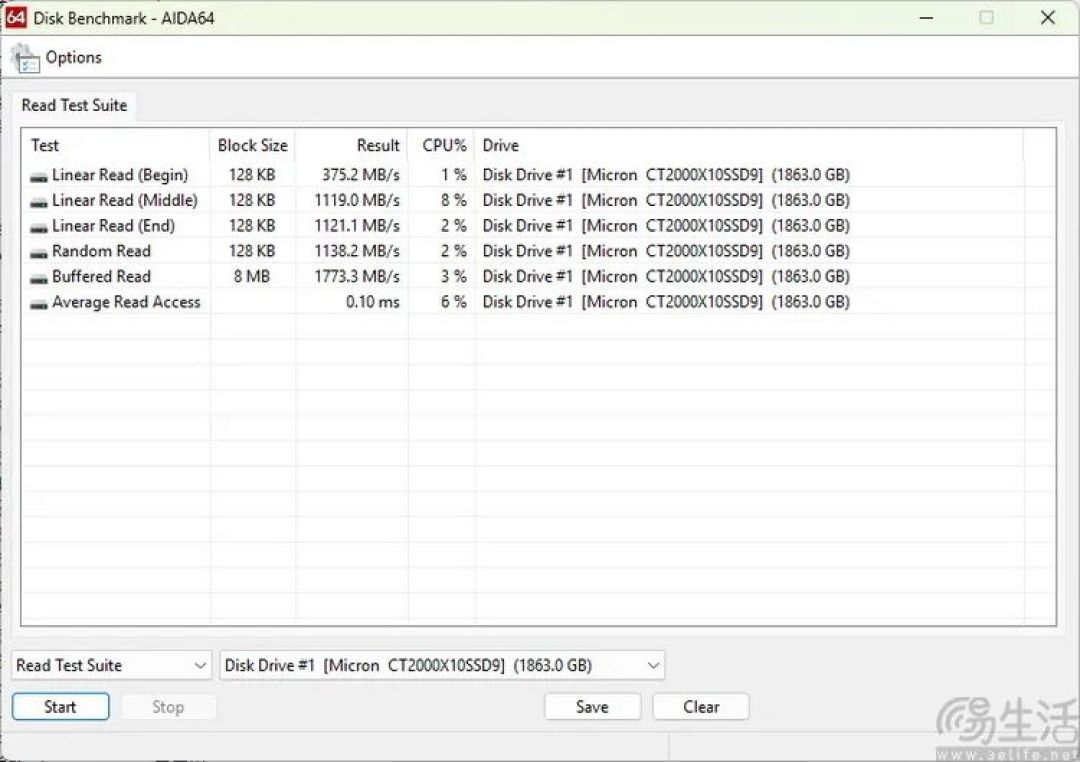
Task: Expand the Disk Drive #1 selection dropdown
Action: coord(441,666)
